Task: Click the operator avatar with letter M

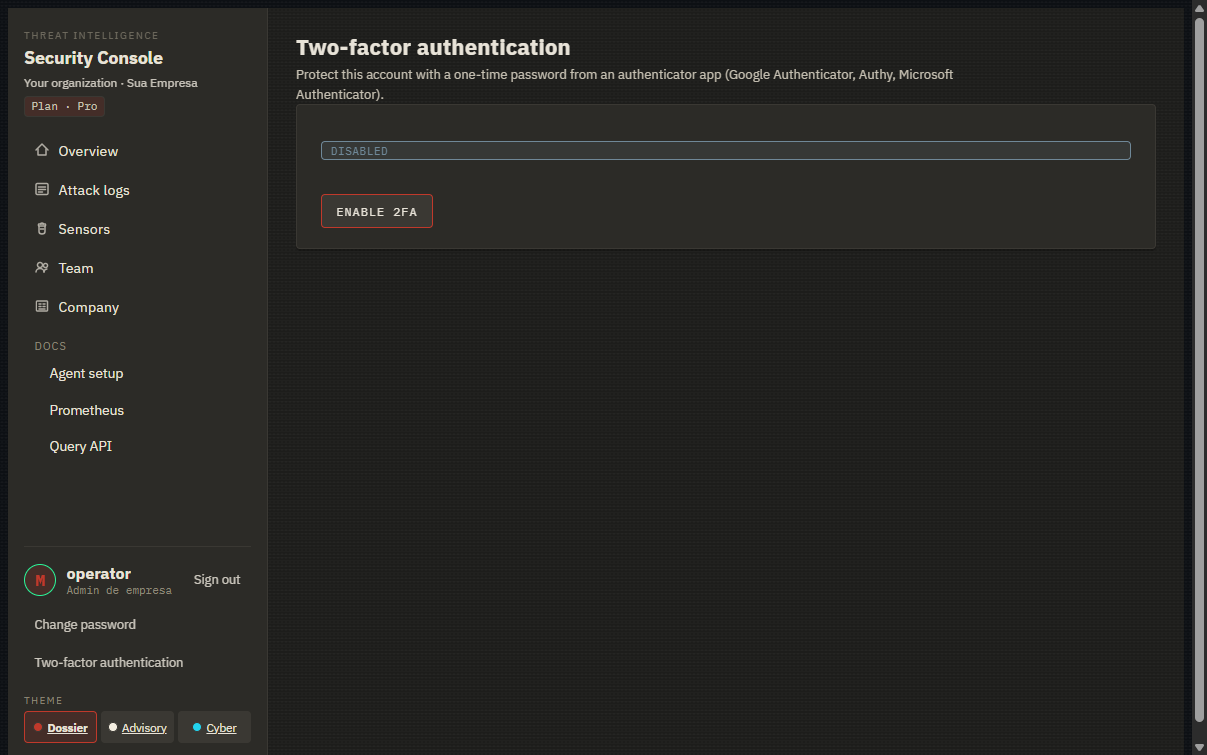Action: pyautogui.click(x=40, y=580)
